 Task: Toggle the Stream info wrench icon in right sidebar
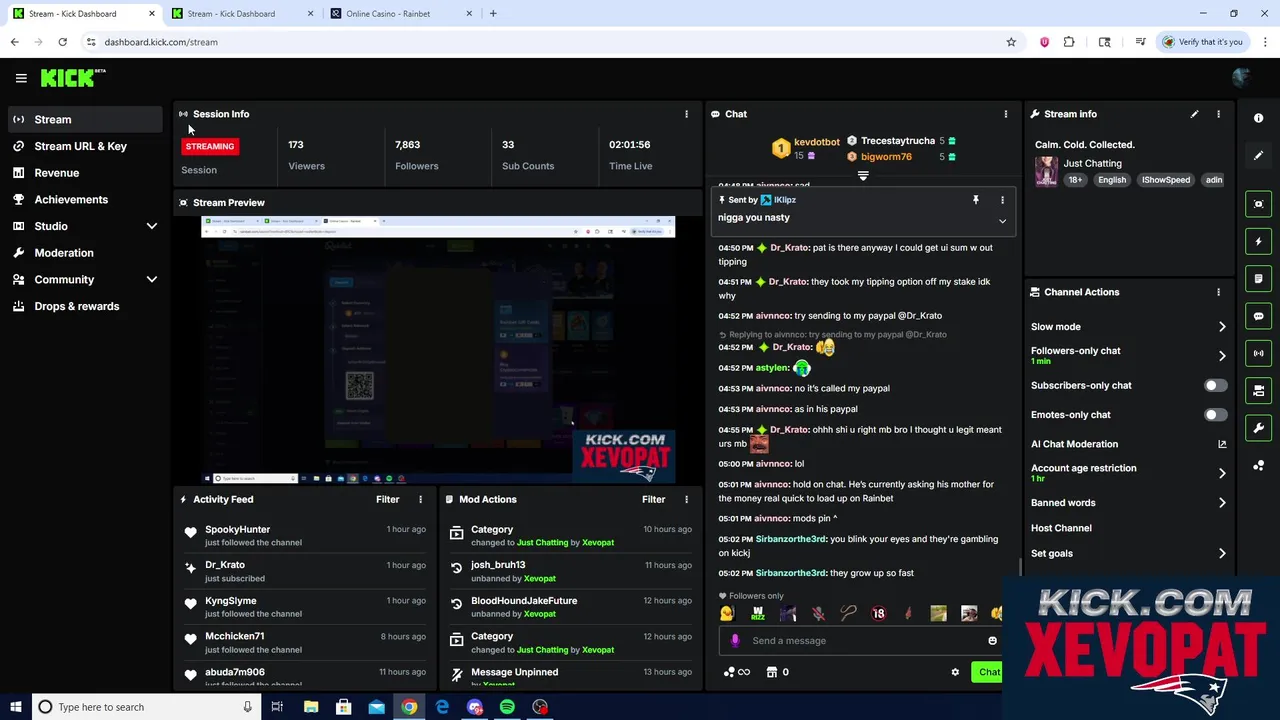coord(1259,428)
